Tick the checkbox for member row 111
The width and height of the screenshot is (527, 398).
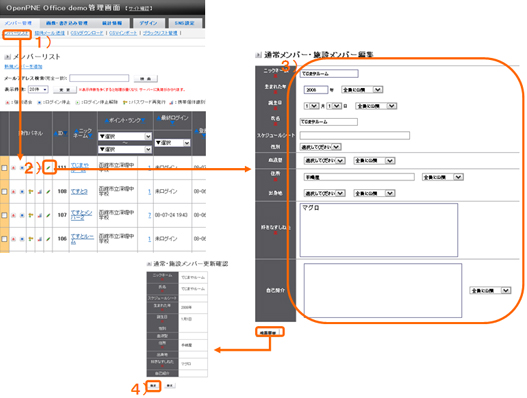point(4,168)
